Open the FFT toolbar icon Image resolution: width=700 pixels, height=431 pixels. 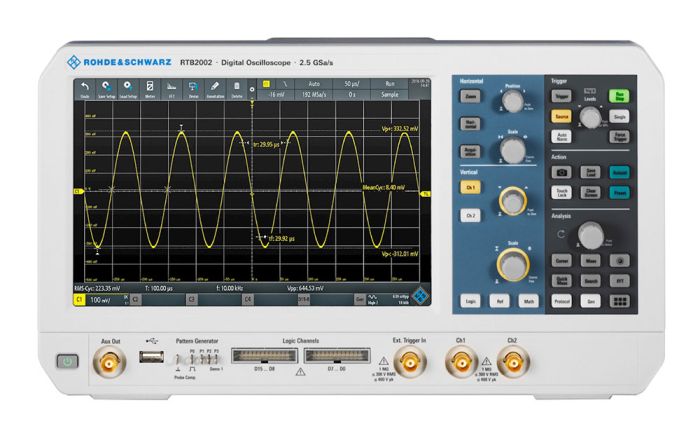click(171, 89)
